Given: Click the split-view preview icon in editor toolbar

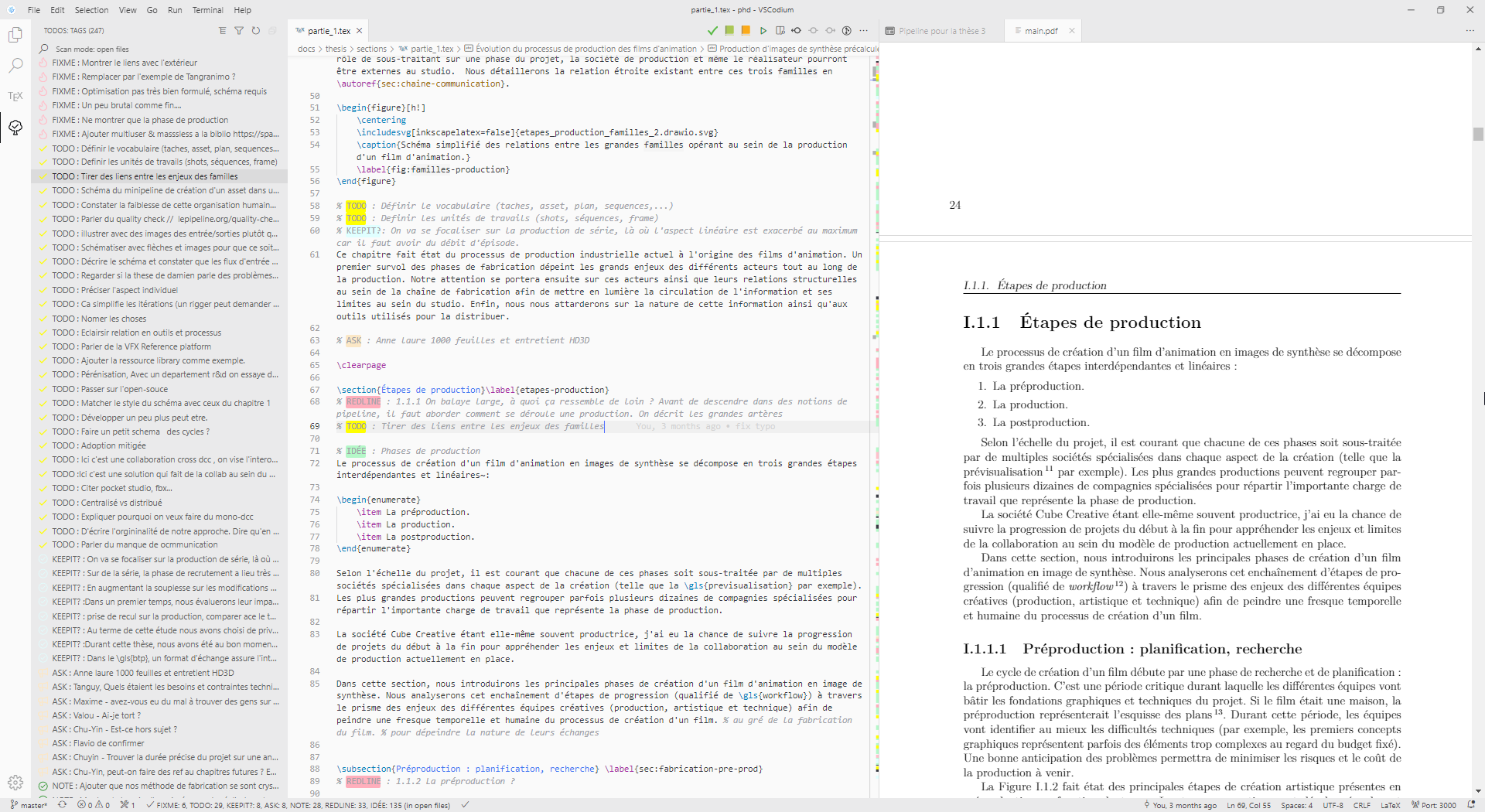Looking at the screenshot, I should pyautogui.click(x=780, y=31).
